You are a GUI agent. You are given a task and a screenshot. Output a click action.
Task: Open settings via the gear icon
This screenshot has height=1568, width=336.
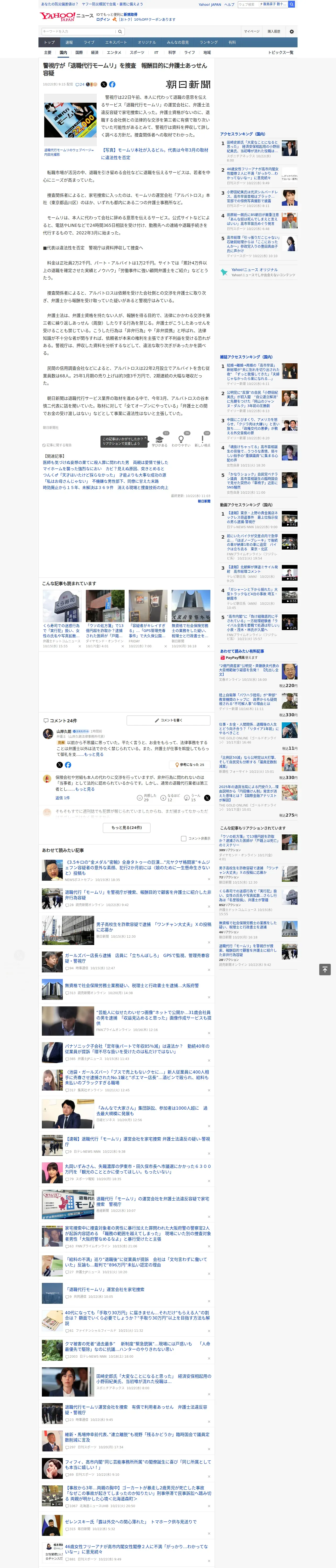292,32
